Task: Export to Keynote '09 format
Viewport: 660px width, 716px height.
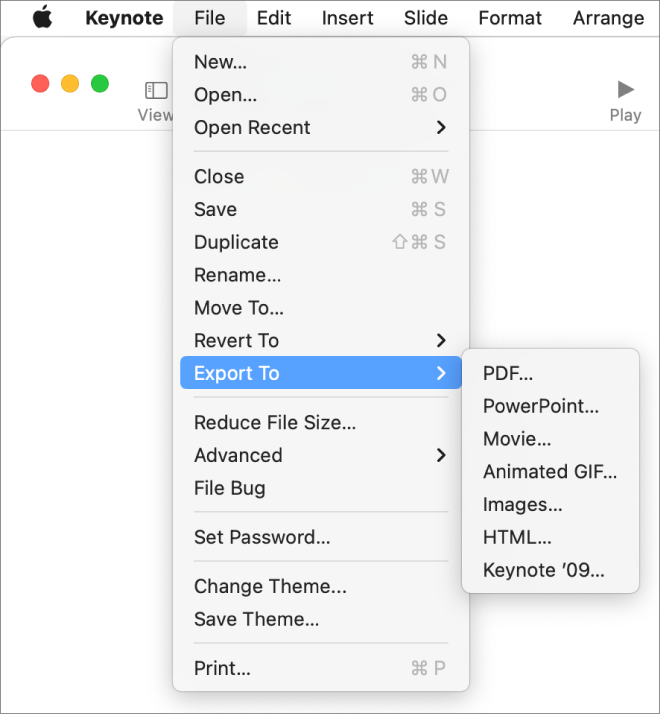Action: [544, 570]
